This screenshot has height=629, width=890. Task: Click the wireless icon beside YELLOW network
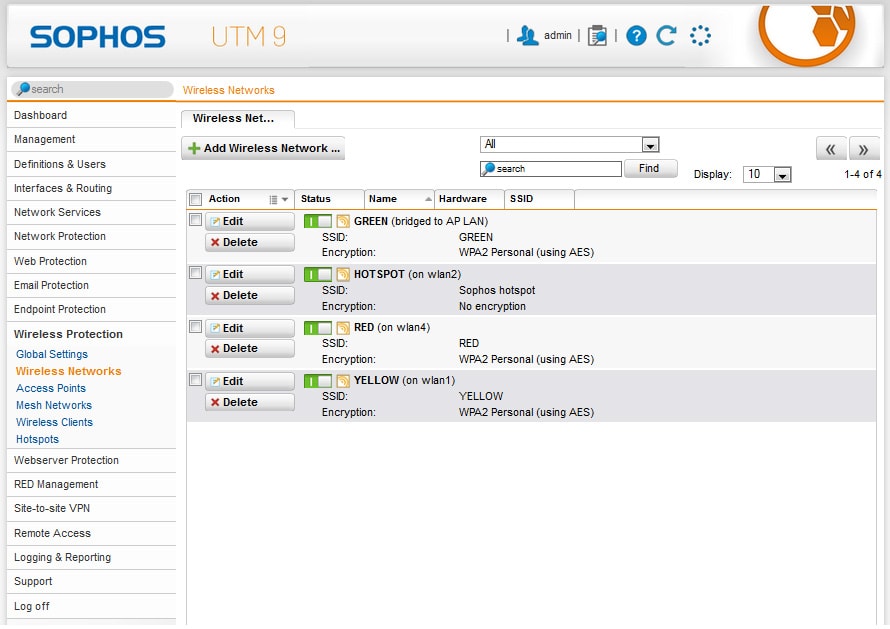point(343,380)
